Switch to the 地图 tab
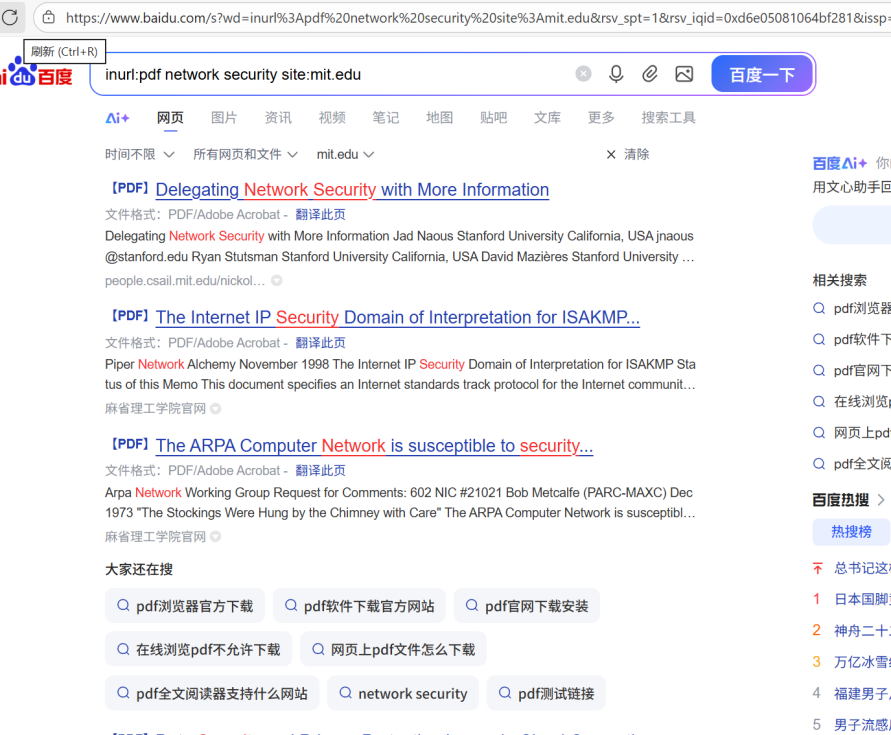Viewport: 891px width, 735px height. 440,118
